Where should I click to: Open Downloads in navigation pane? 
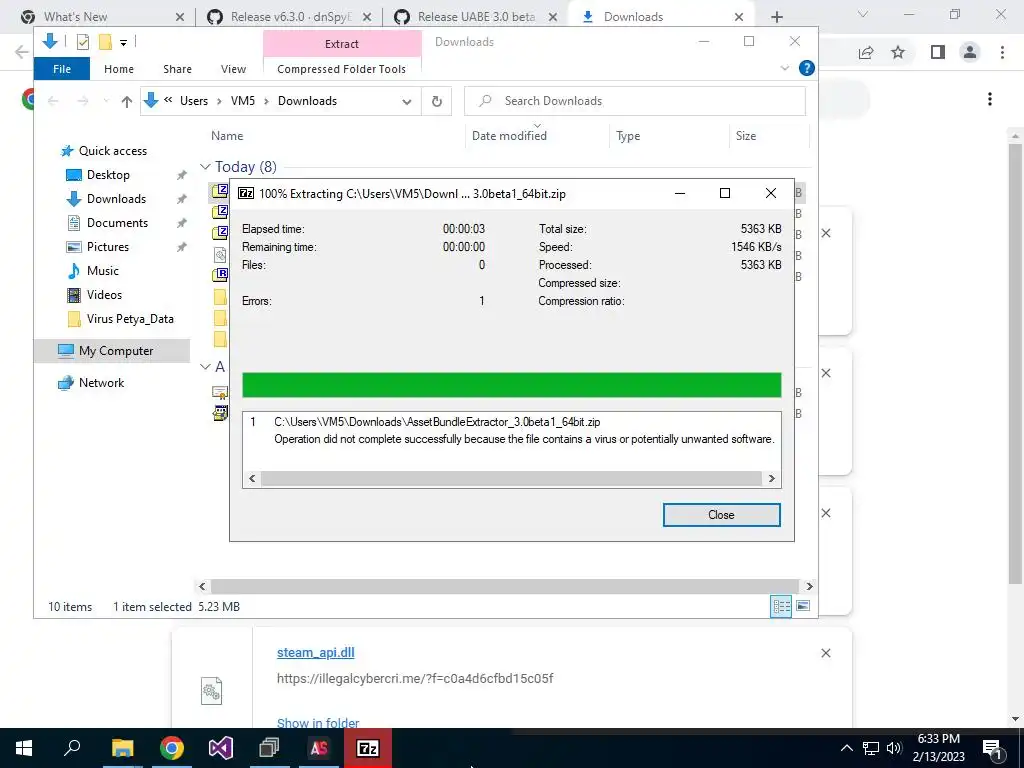coord(116,199)
